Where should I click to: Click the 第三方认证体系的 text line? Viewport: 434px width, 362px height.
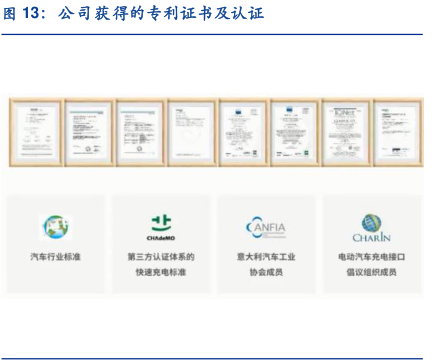pos(161,257)
